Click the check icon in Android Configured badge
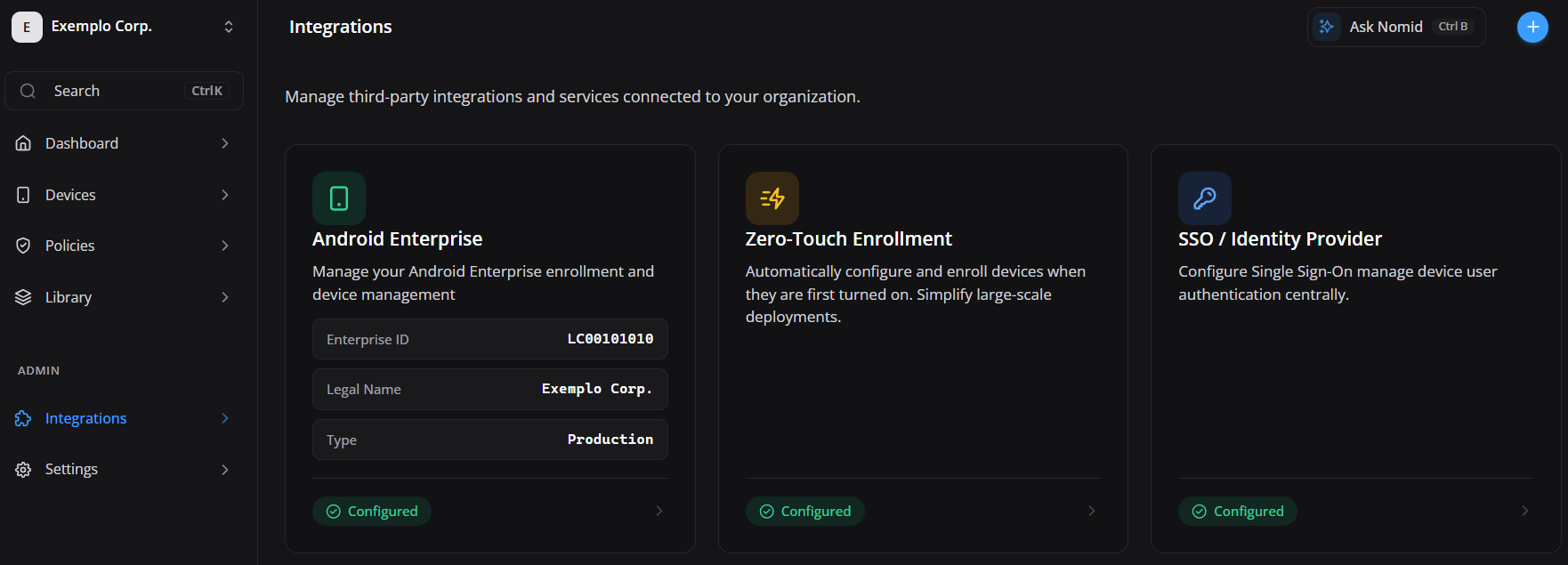Viewport: 1568px width, 565px height. click(334, 512)
